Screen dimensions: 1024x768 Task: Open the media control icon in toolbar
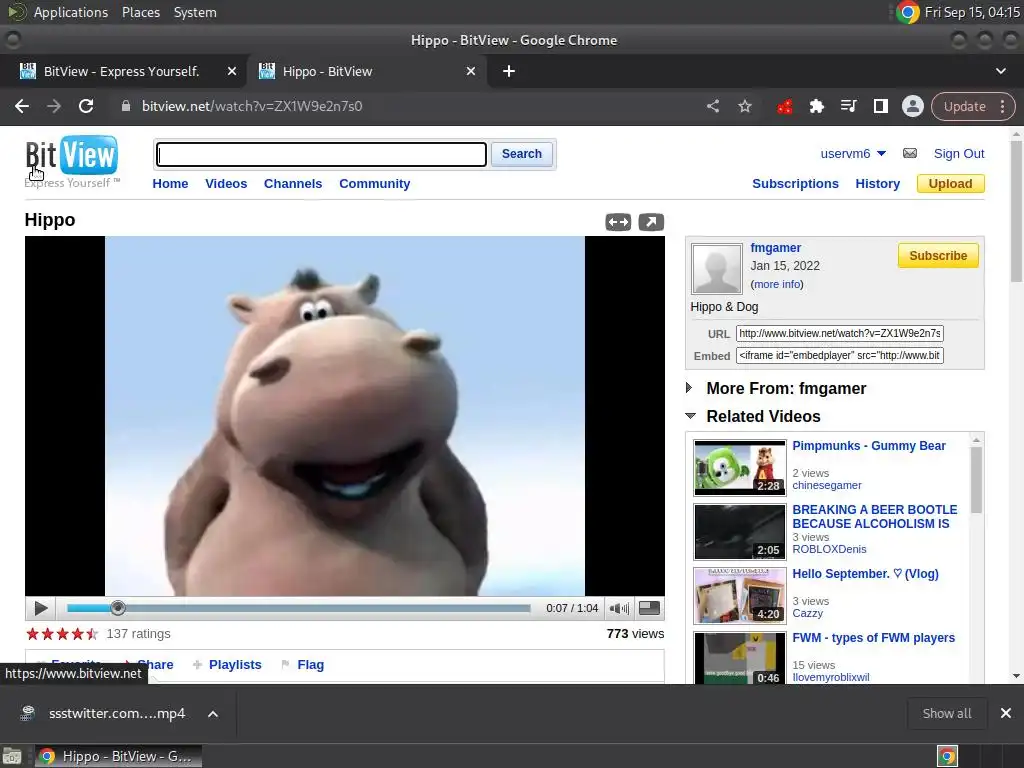click(x=848, y=106)
